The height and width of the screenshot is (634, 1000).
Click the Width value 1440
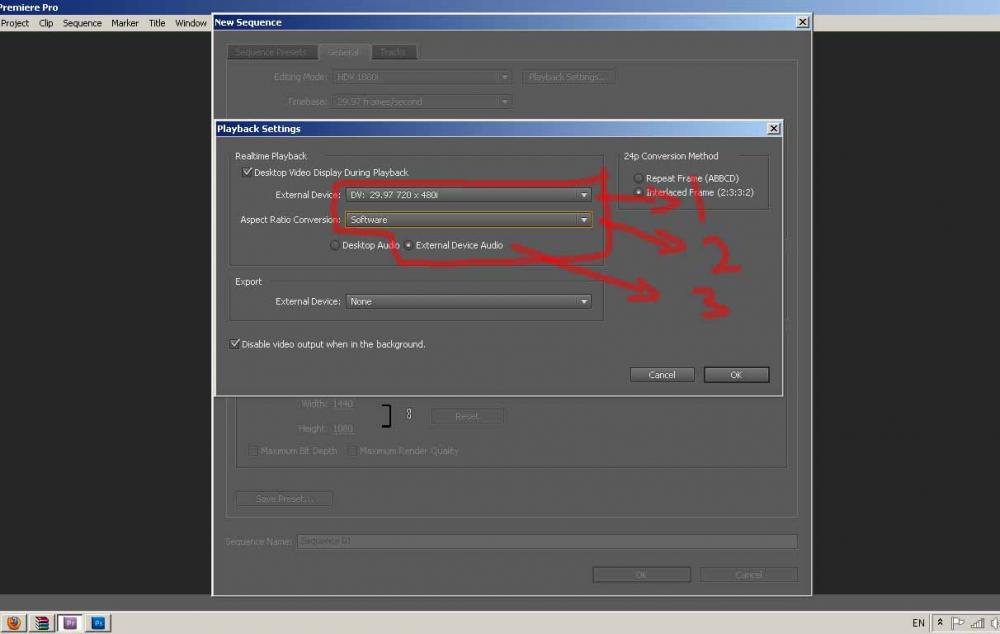point(342,404)
